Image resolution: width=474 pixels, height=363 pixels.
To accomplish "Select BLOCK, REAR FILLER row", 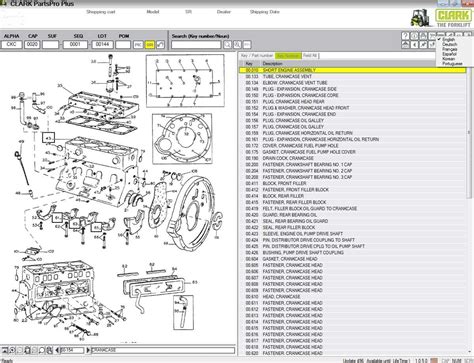I will (353, 196).
